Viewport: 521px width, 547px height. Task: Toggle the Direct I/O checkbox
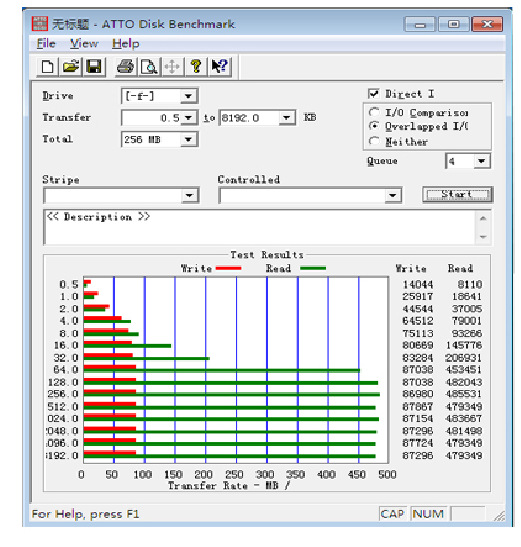click(373, 93)
